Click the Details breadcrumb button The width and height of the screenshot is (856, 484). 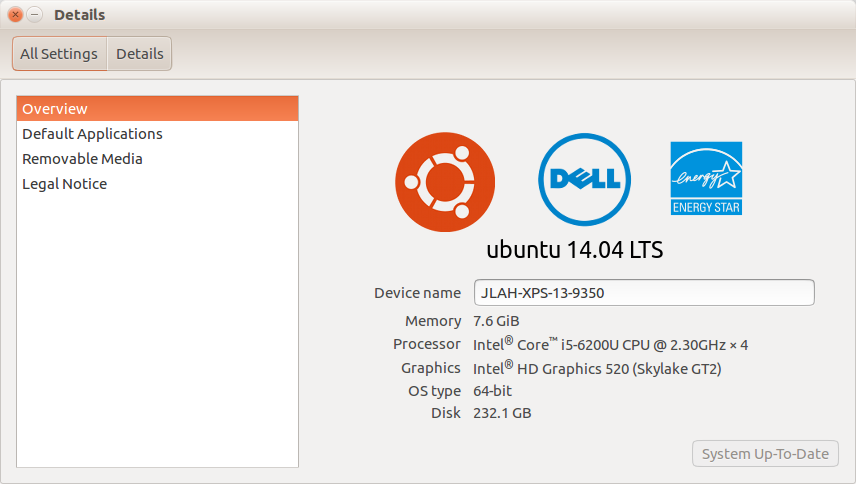(x=140, y=53)
